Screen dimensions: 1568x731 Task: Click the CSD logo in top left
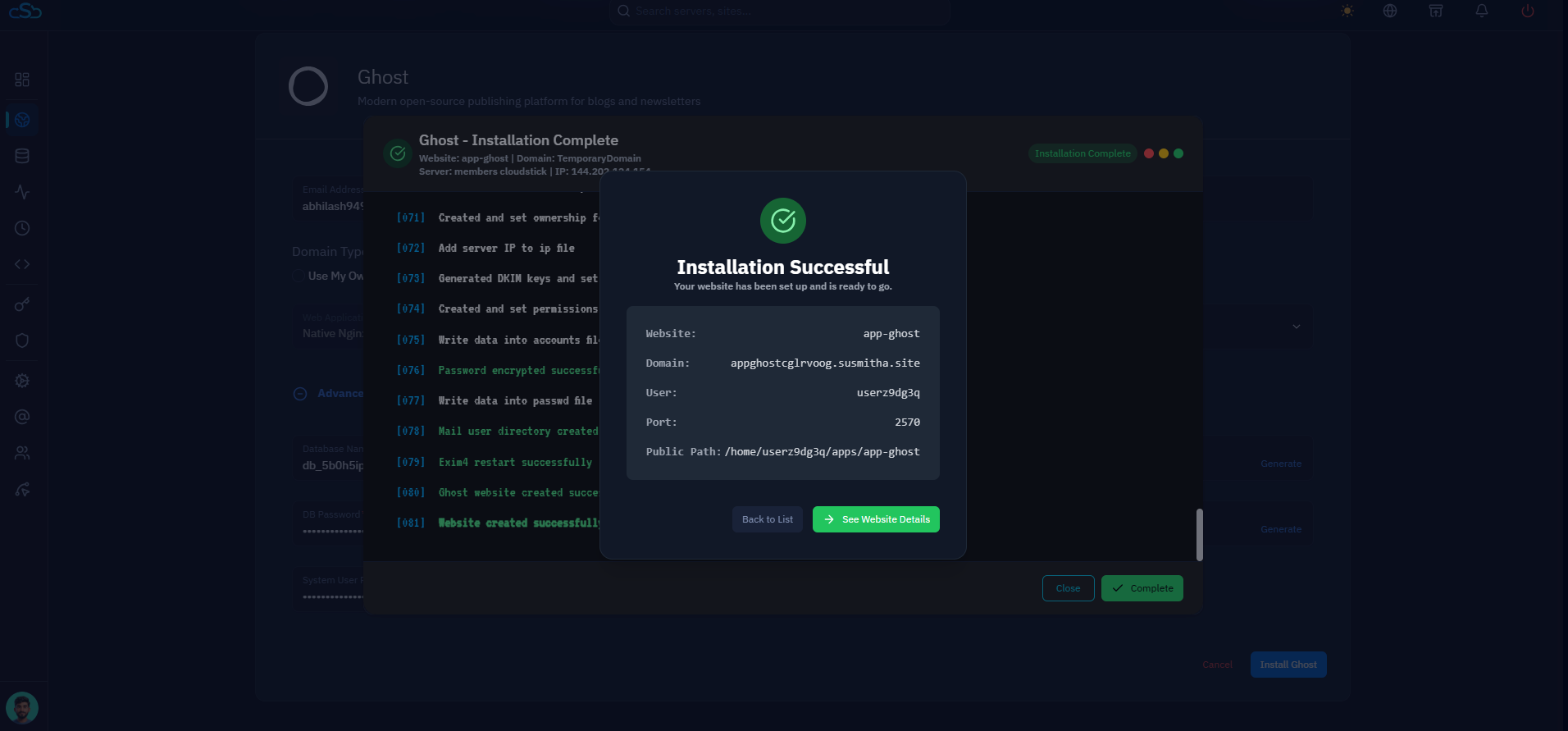(25, 11)
